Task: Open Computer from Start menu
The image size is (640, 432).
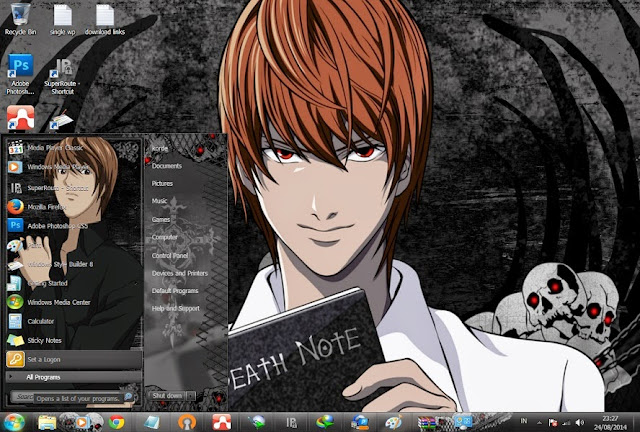Action: pyautogui.click(x=164, y=237)
